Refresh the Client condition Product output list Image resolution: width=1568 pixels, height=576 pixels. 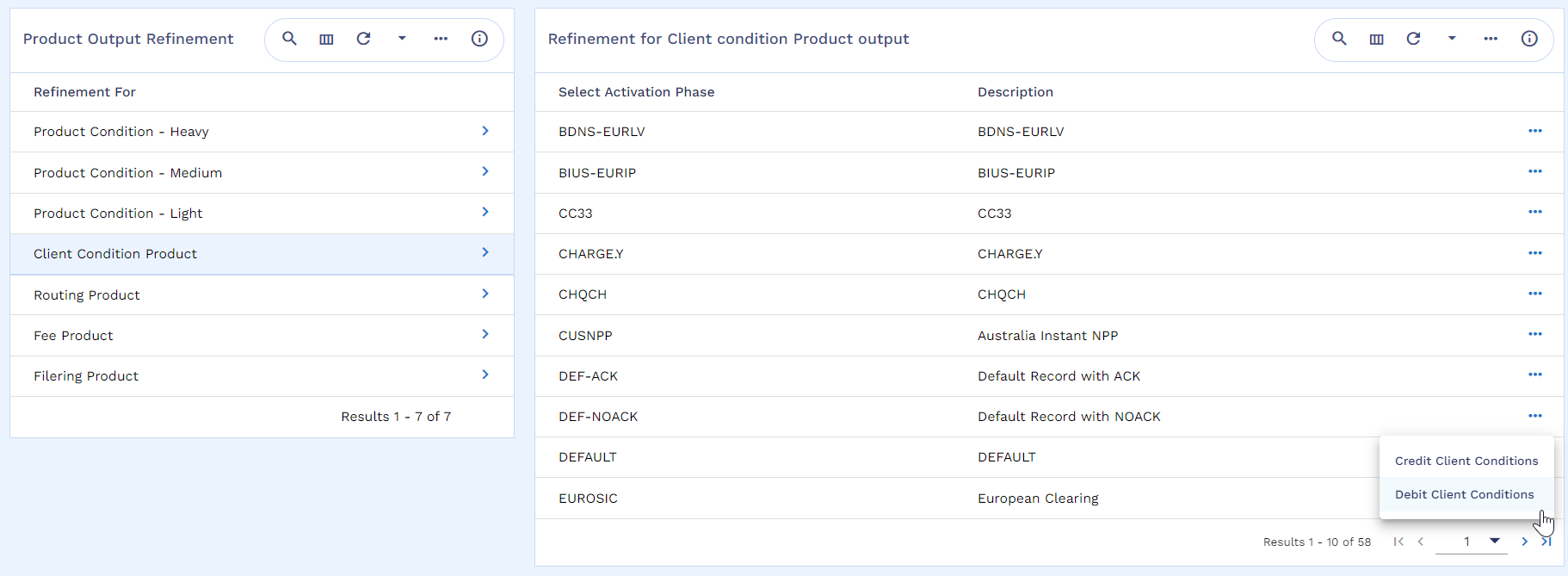tap(1413, 39)
